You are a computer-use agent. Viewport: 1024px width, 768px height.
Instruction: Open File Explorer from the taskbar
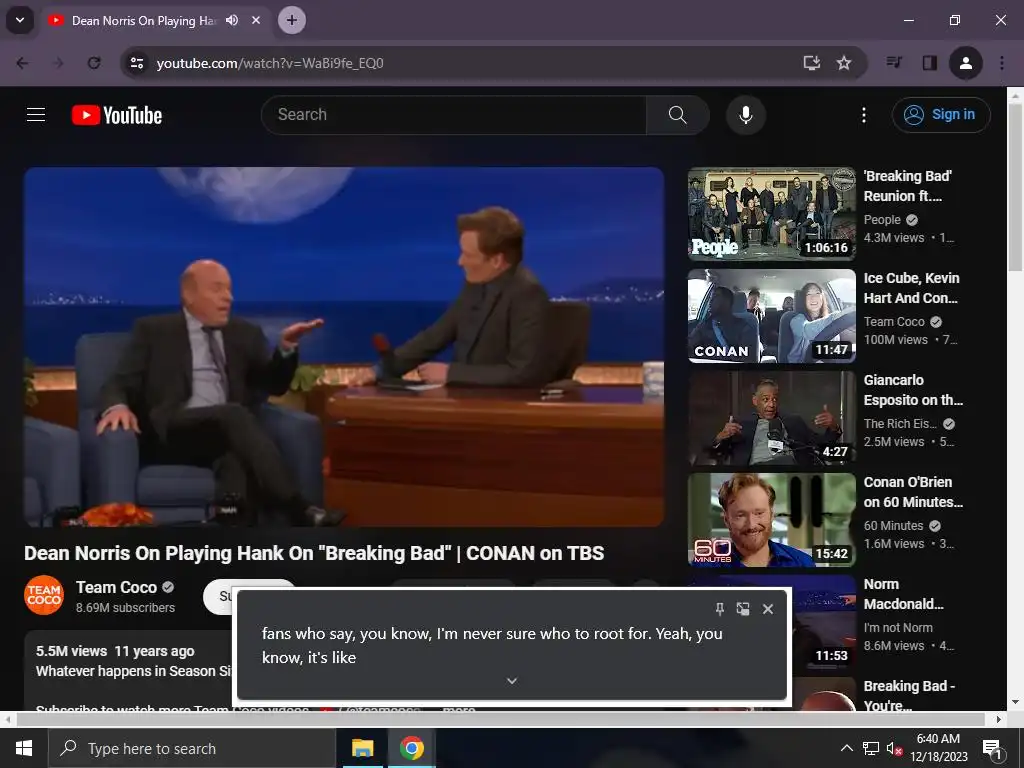(362, 748)
